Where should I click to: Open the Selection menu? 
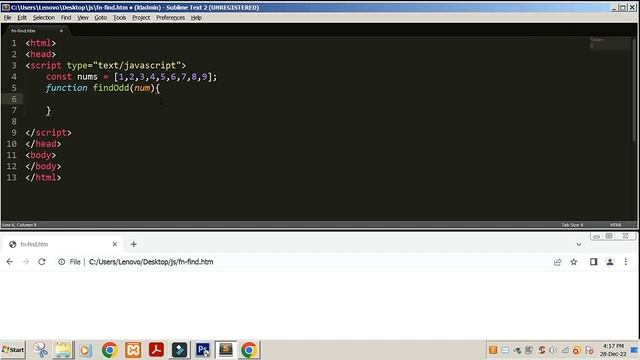coord(44,18)
